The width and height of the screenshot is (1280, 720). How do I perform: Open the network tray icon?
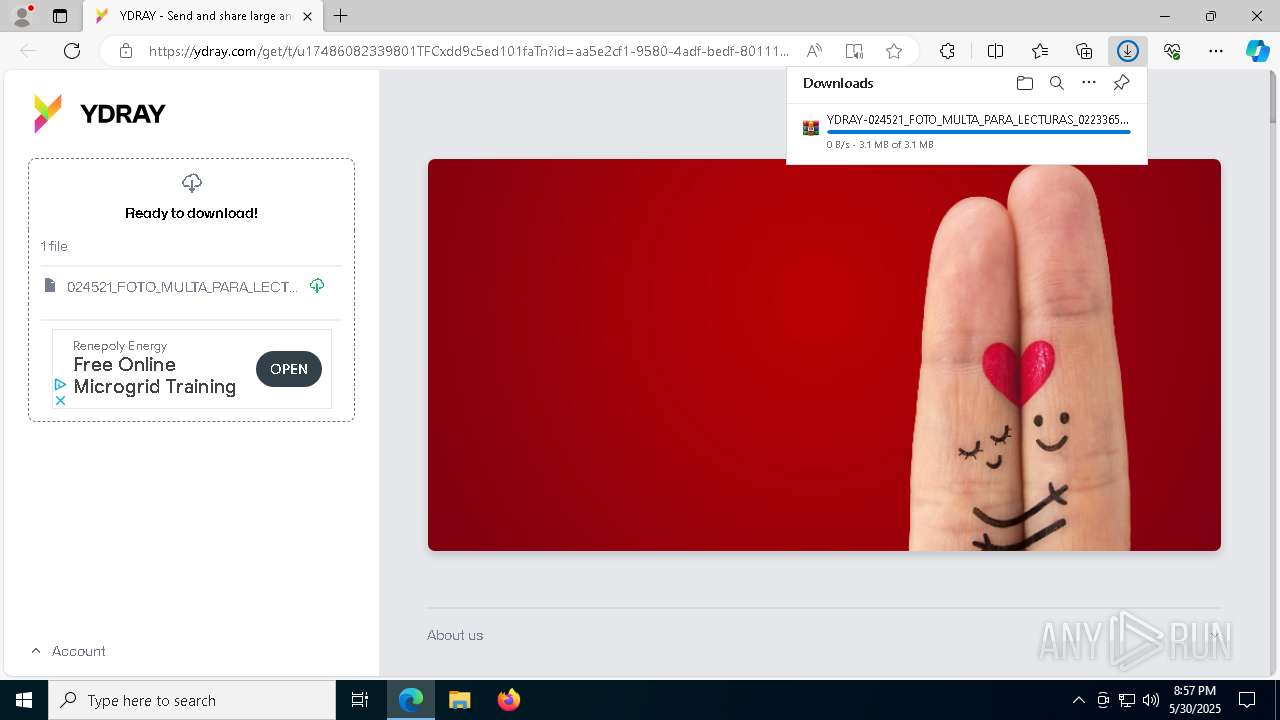click(1126, 700)
